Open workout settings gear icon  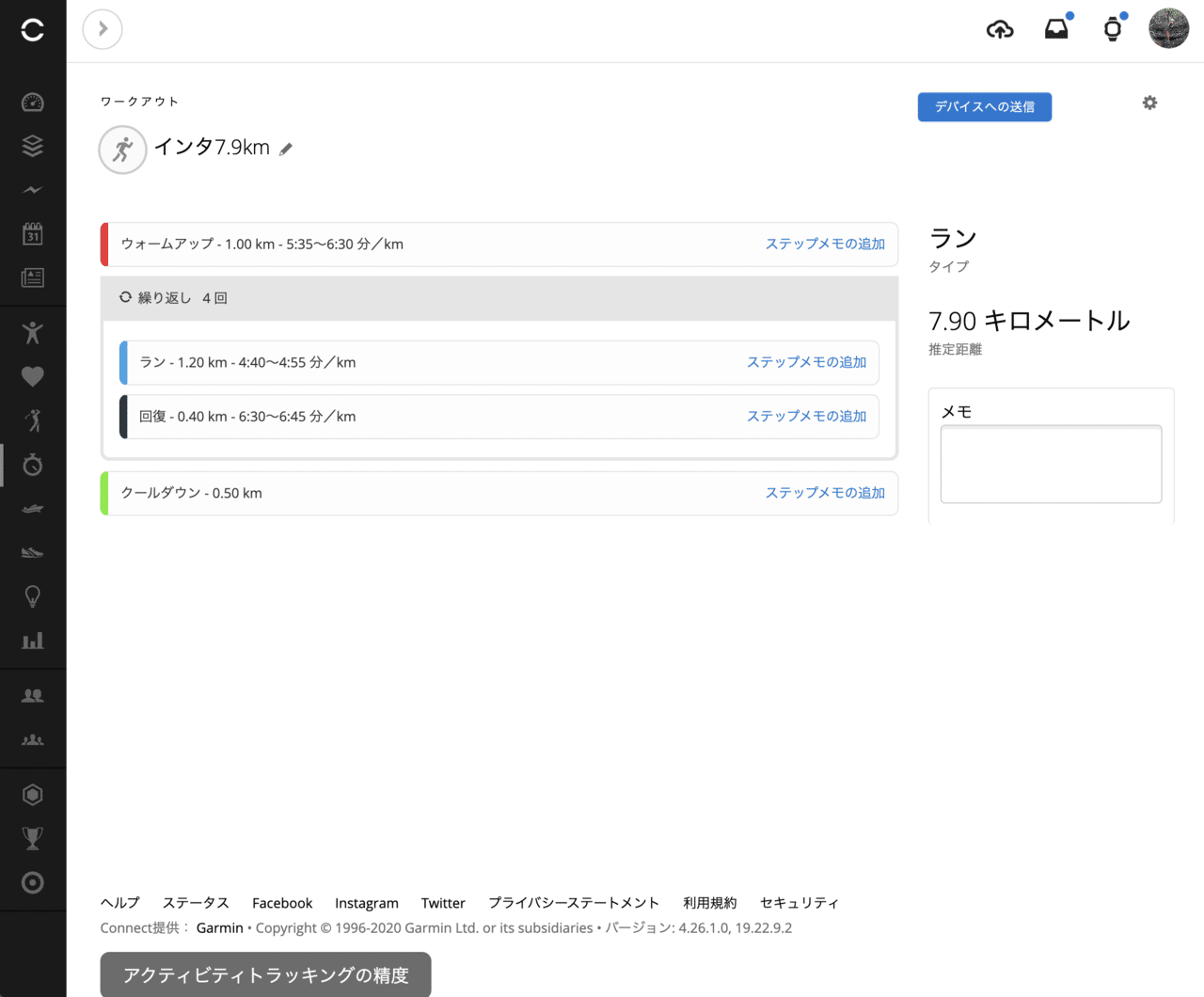pyautogui.click(x=1149, y=103)
